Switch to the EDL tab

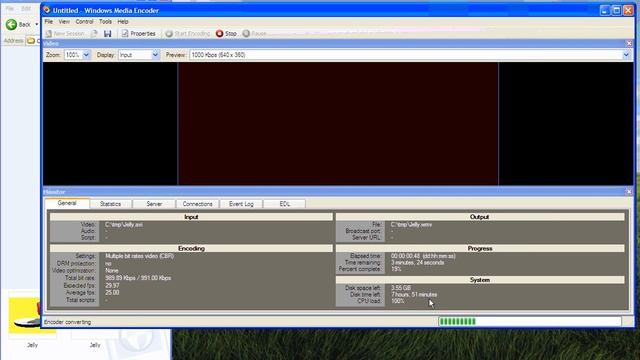pos(284,204)
